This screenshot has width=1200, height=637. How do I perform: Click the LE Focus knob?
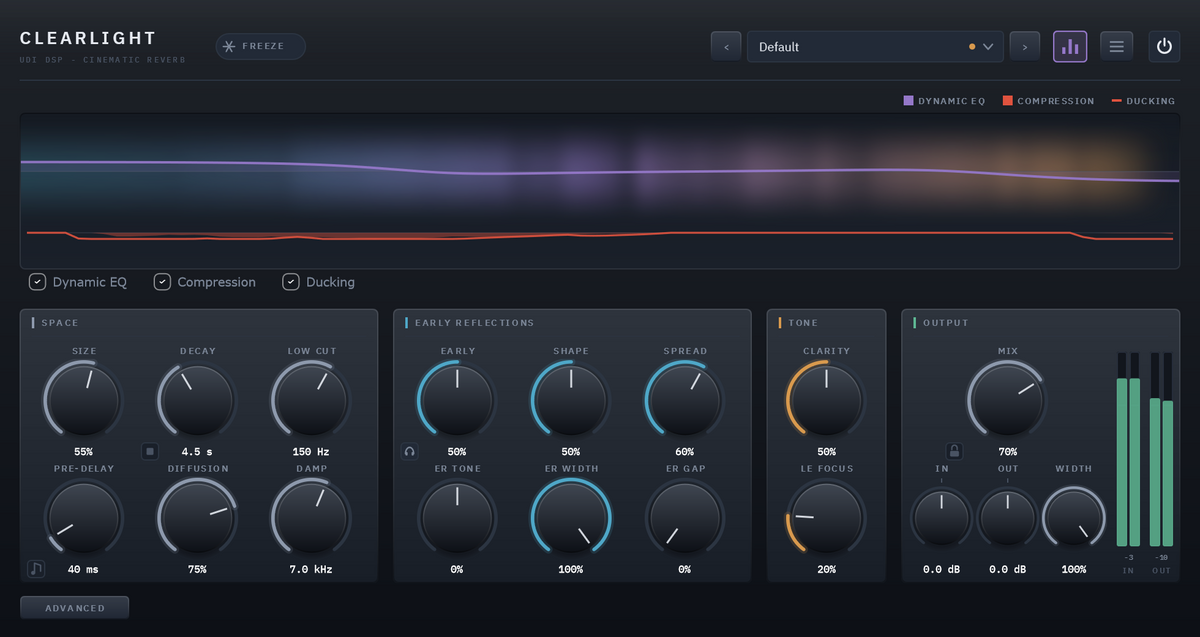click(x=826, y=517)
